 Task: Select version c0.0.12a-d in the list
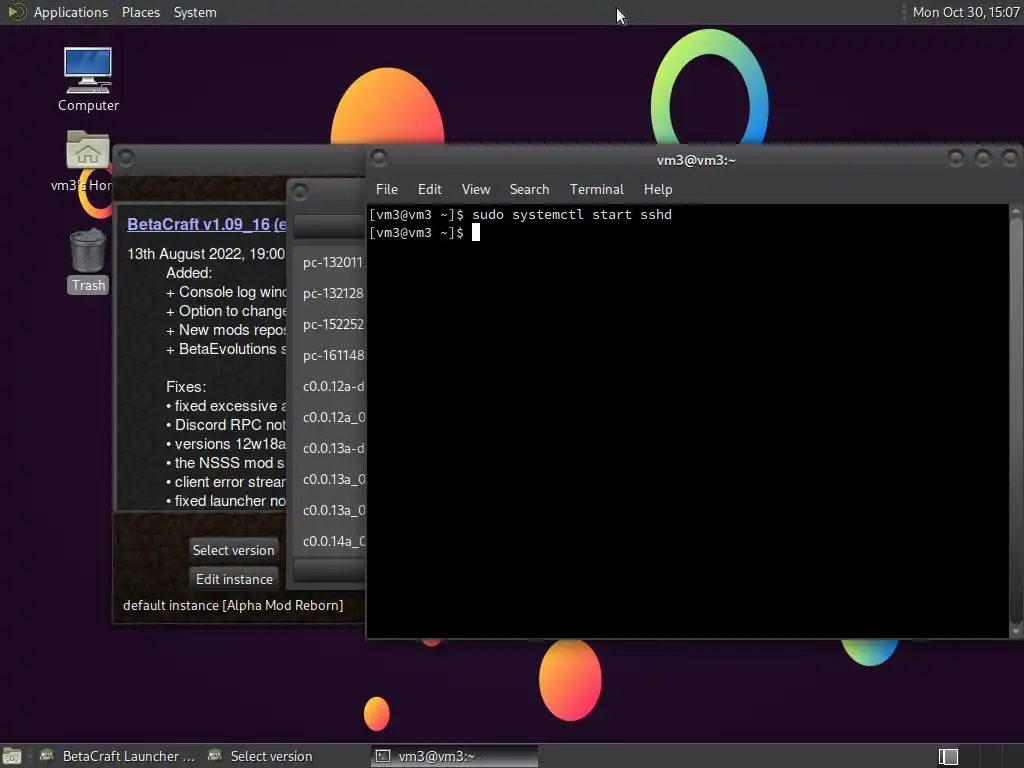click(x=329, y=386)
